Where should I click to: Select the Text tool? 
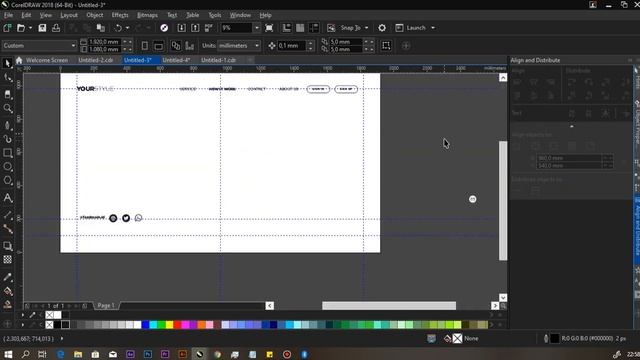tap(7, 198)
